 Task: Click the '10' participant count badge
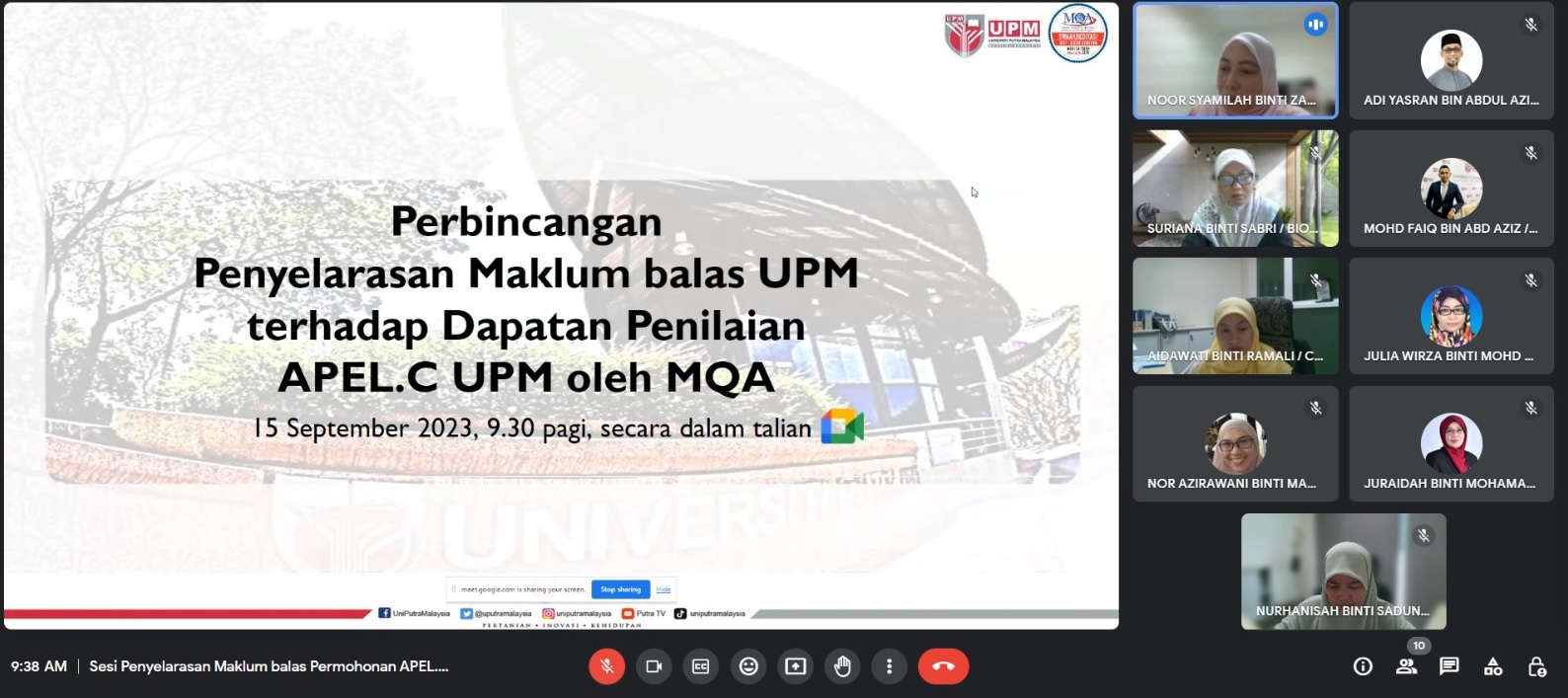point(1419,646)
